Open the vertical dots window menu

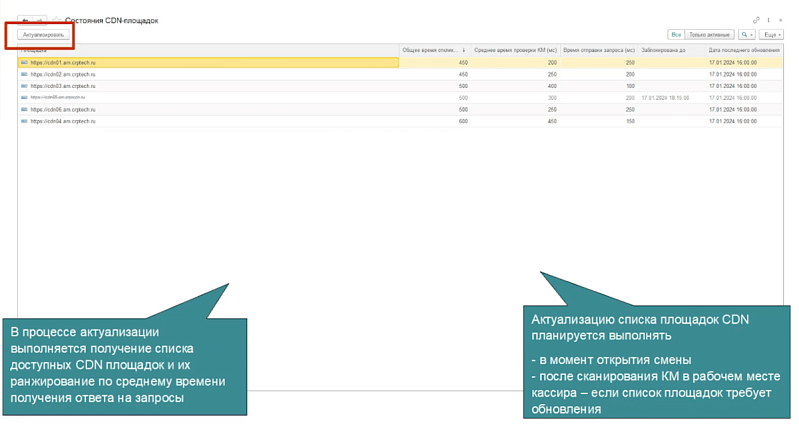pos(768,20)
